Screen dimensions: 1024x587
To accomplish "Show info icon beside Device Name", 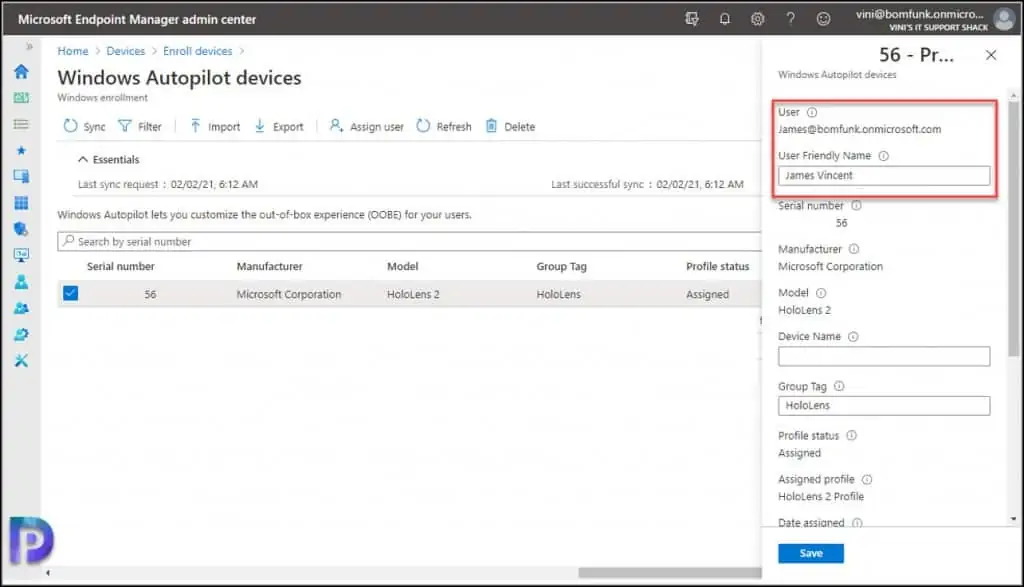I will point(853,337).
